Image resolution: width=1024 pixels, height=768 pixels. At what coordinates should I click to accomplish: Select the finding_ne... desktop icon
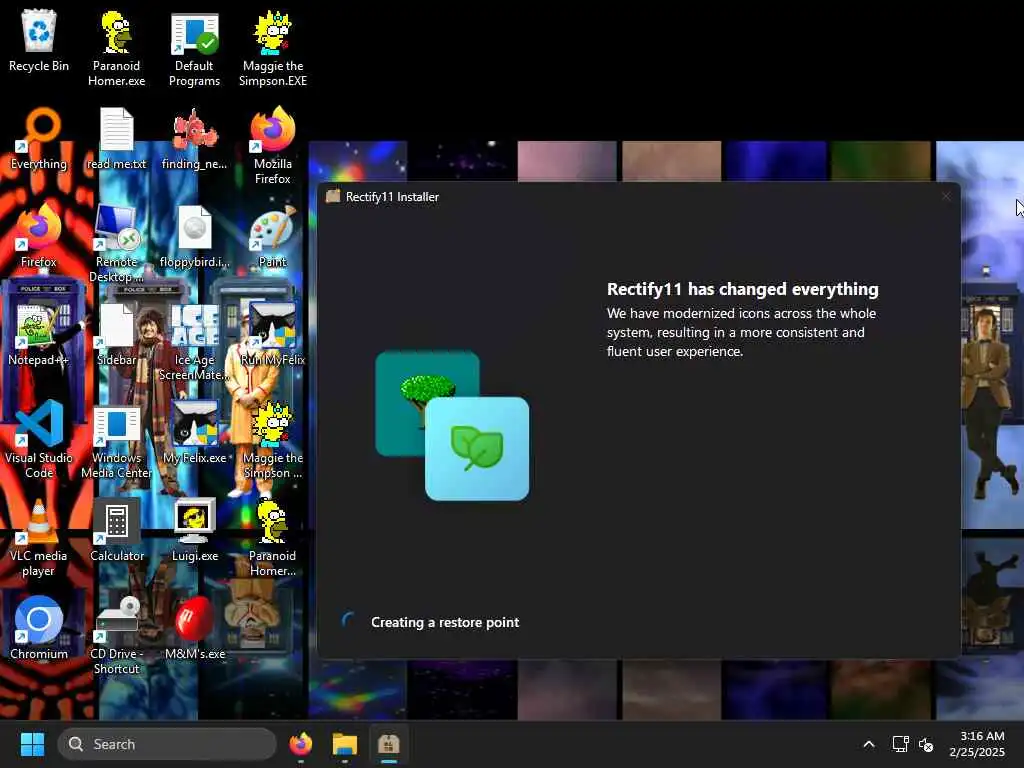click(x=194, y=139)
